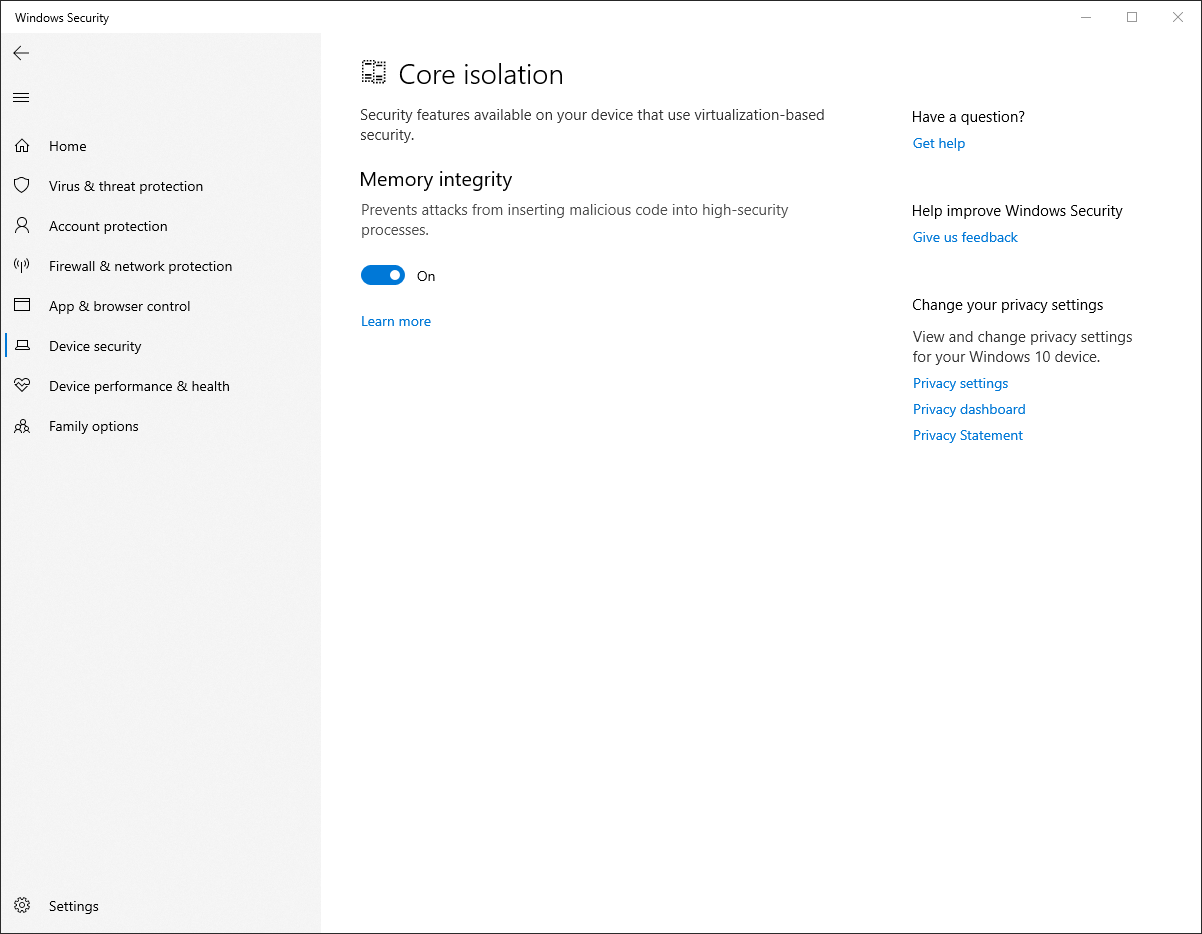Image resolution: width=1202 pixels, height=934 pixels.
Task: Select the Virus & threat protection shield icon
Action: pyautogui.click(x=22, y=186)
